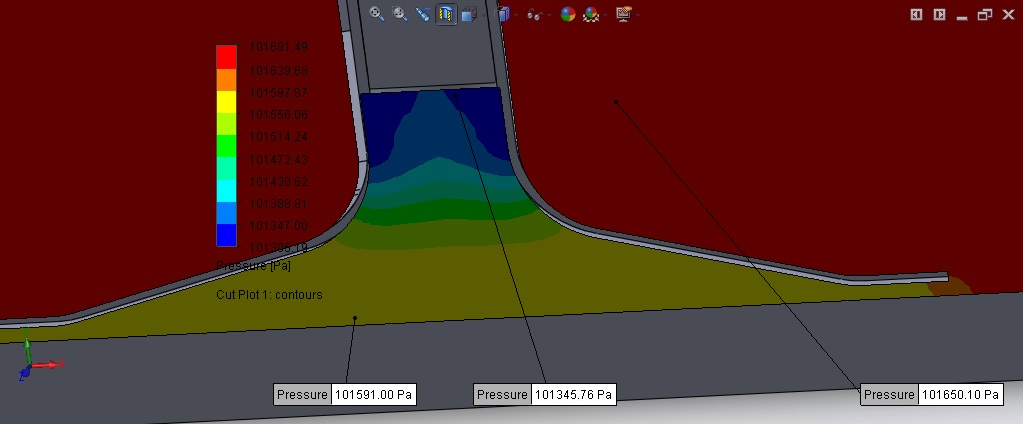Screen dimensions: 1023x424
Task: Click the Cut Plot 1: contours label
Action: tap(269, 295)
